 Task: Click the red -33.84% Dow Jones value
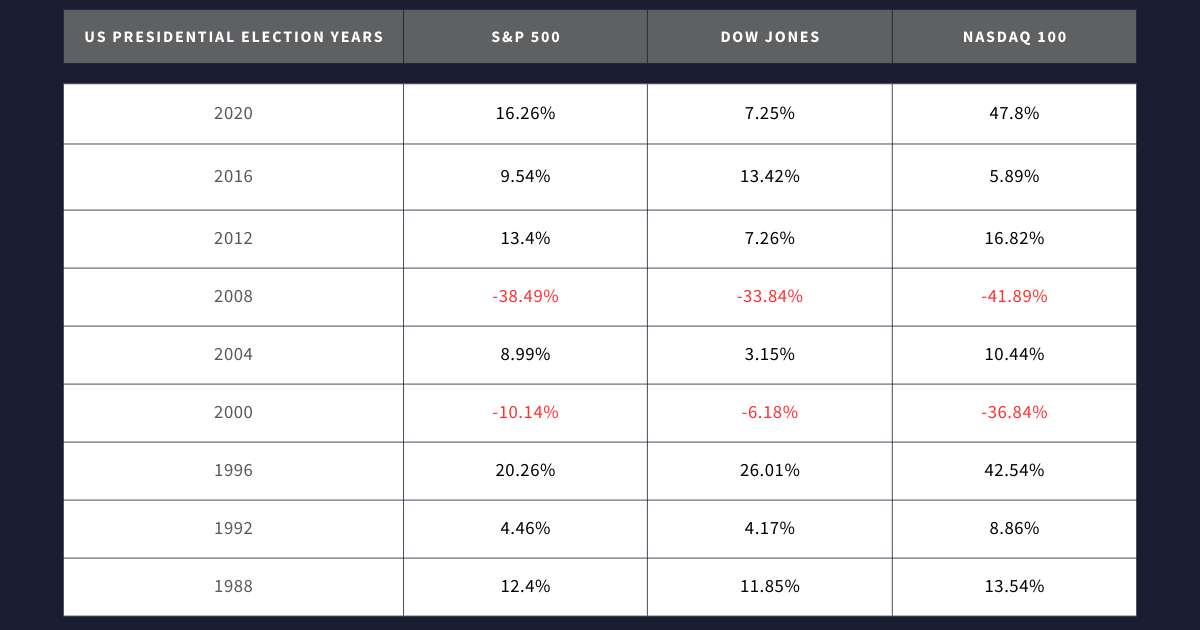(770, 297)
